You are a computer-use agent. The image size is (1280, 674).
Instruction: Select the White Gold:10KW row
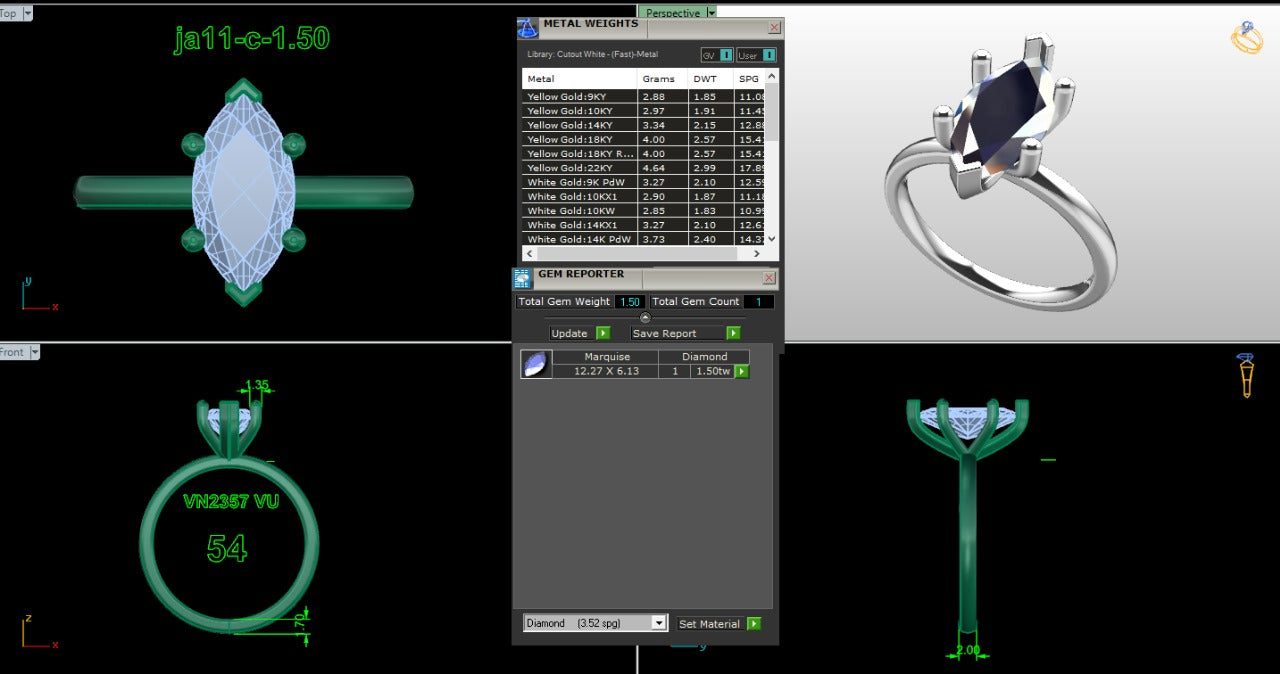(644, 210)
